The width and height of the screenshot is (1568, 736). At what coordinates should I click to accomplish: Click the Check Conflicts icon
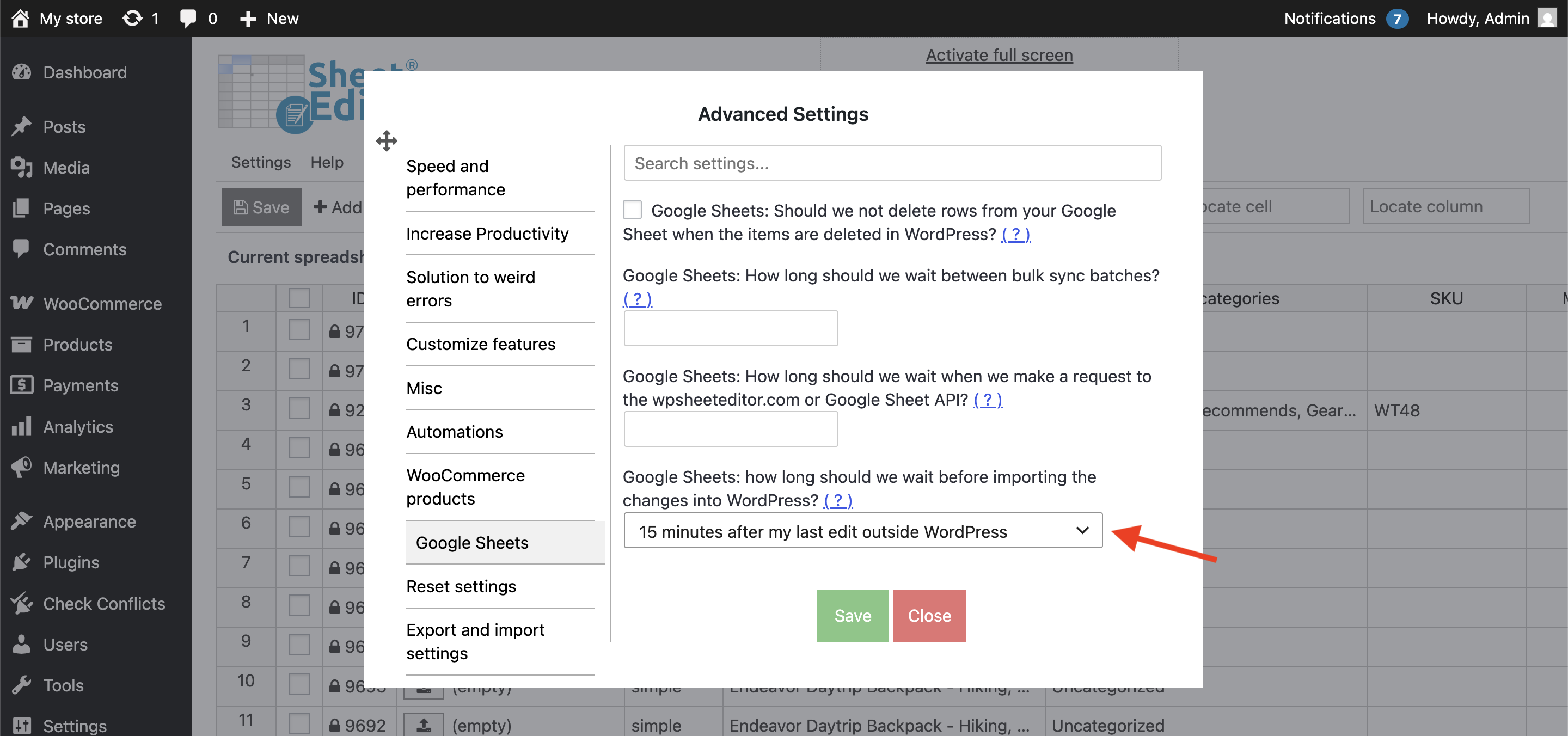point(21,603)
